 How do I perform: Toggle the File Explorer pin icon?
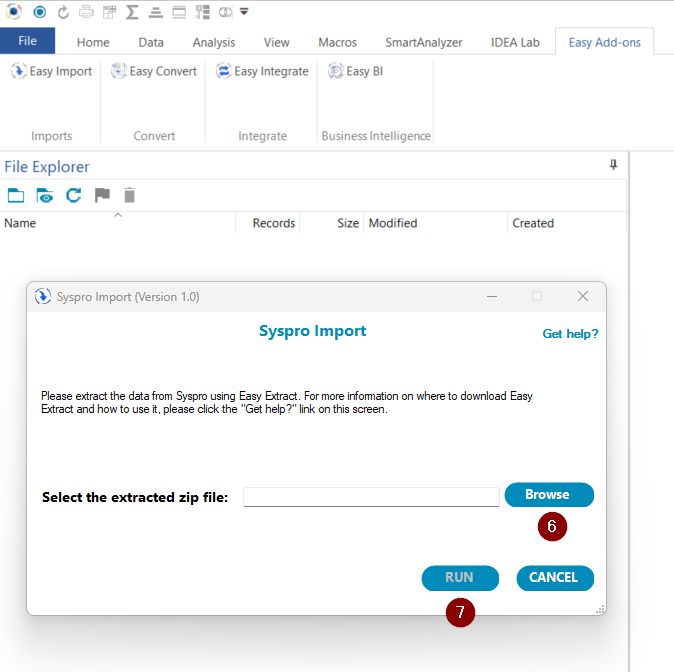[614, 166]
